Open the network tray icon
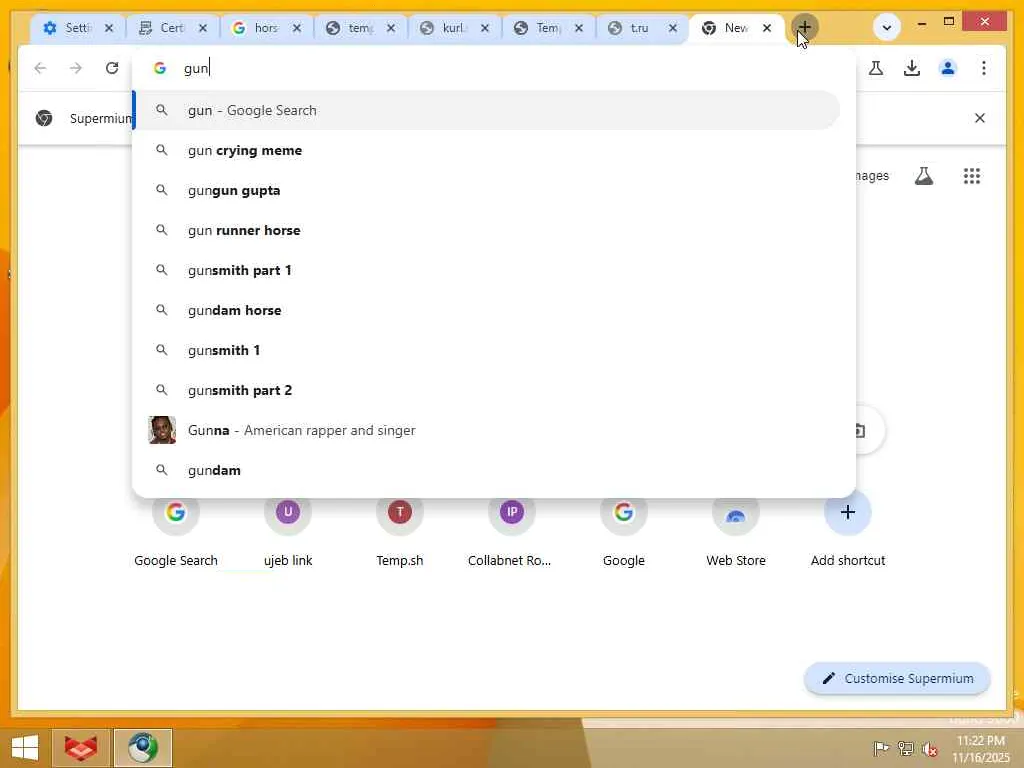 905,748
